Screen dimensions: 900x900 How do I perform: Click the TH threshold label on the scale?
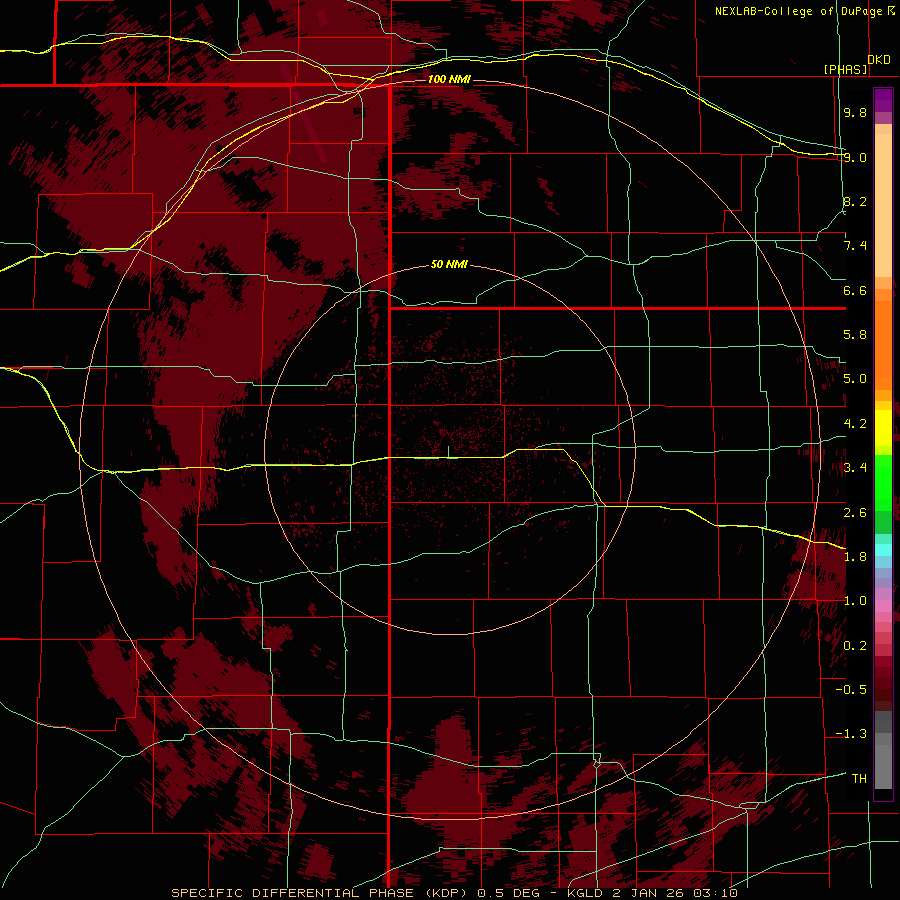click(859, 779)
